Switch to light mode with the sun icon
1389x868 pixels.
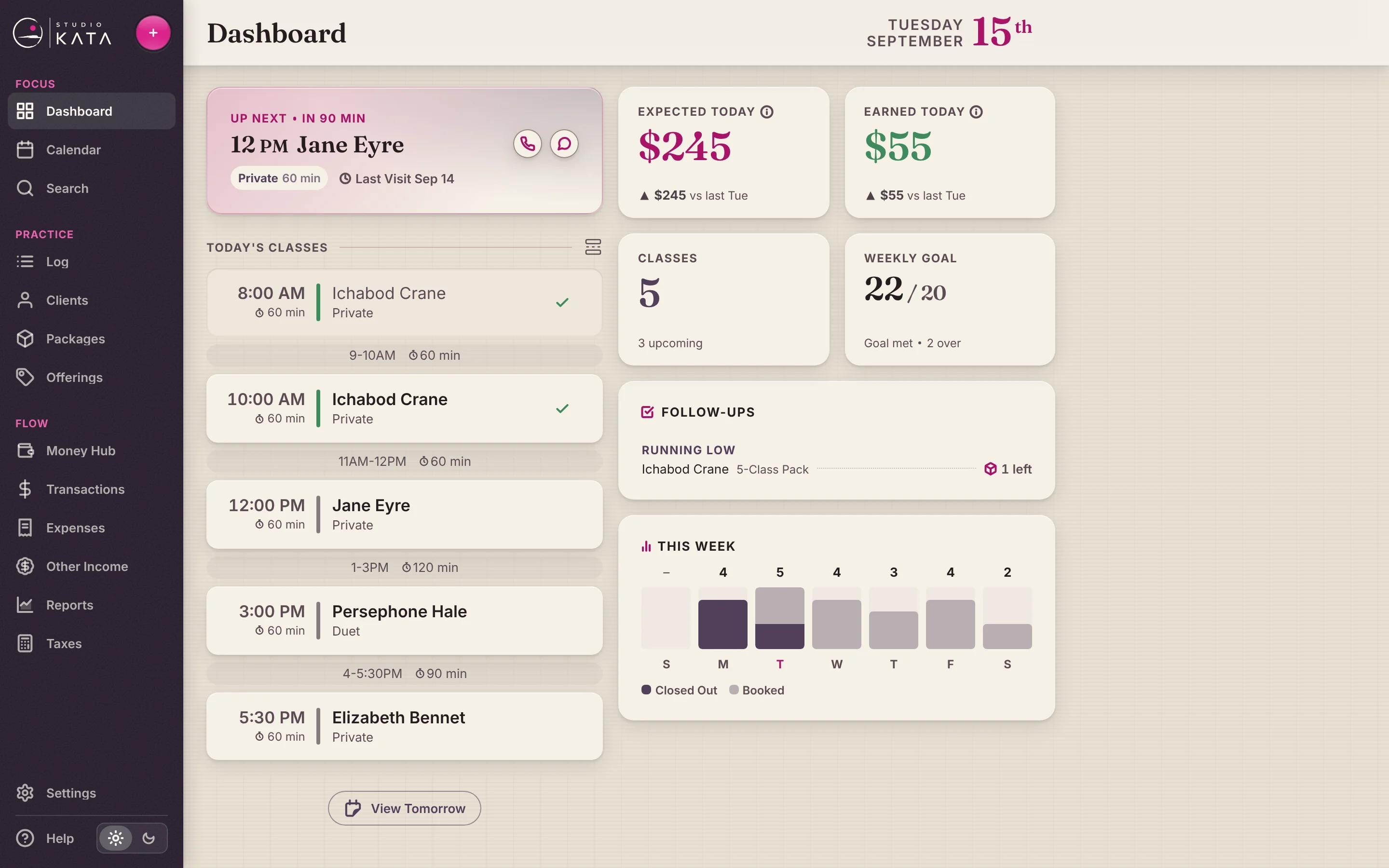pyautogui.click(x=115, y=838)
